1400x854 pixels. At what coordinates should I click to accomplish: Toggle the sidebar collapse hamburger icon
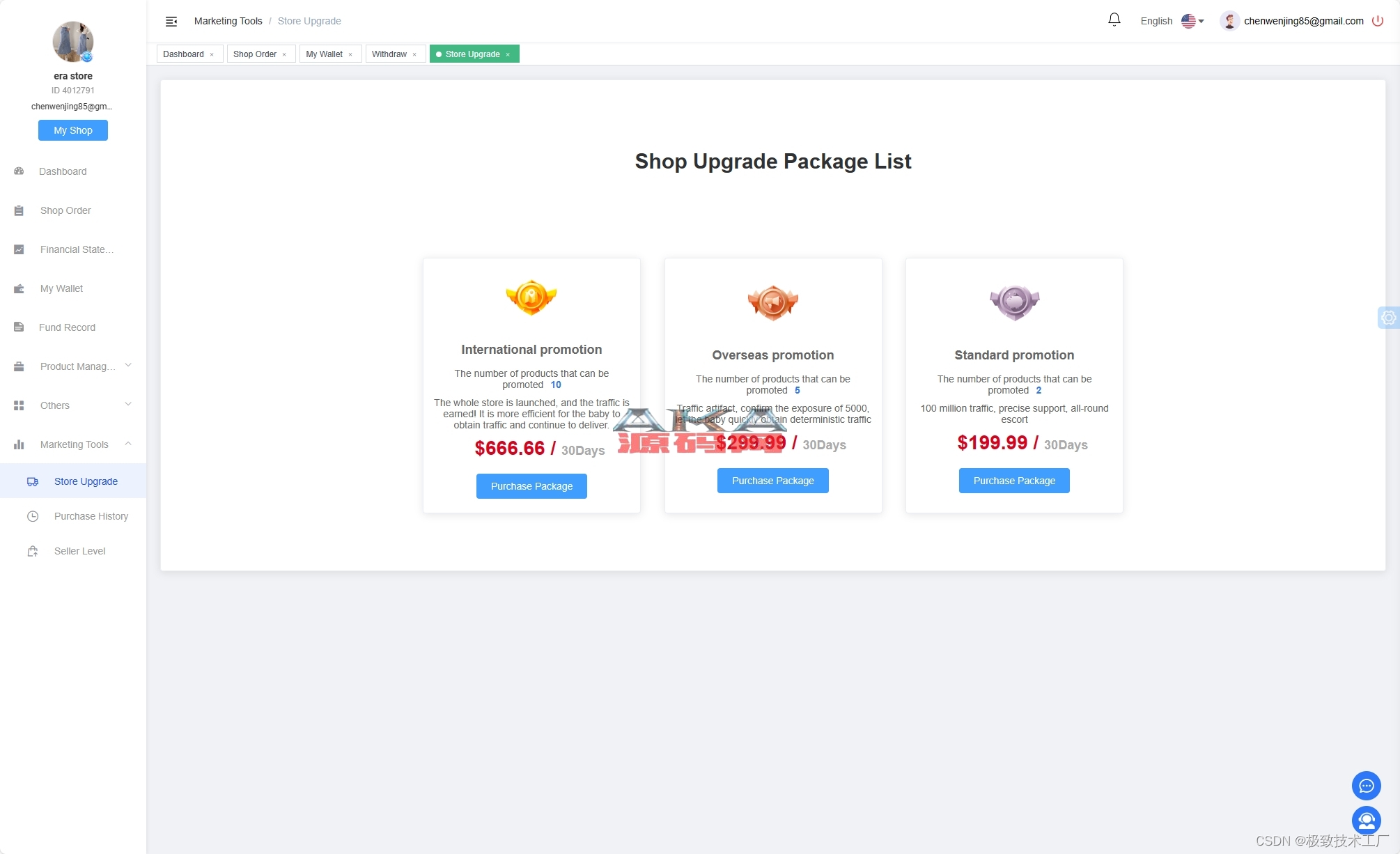(x=171, y=22)
